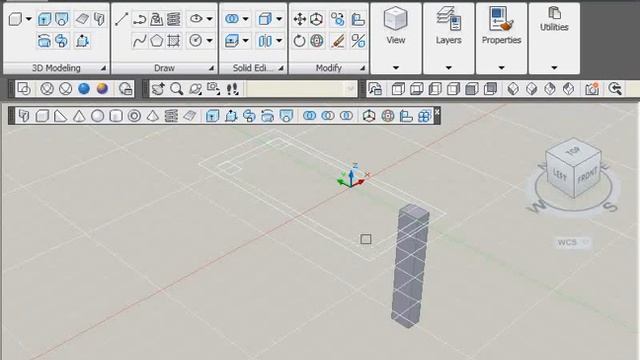Open the Layers ribbon panel
This screenshot has height=360, width=640.
coord(449,38)
